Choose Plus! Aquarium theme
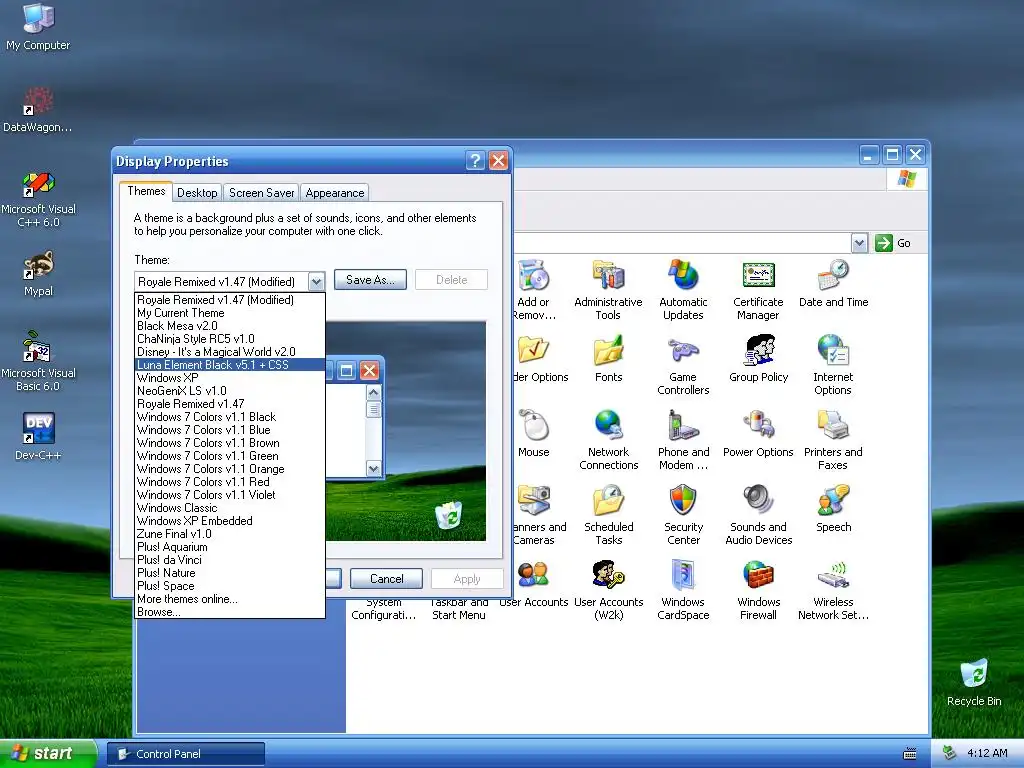1024x768 pixels. tap(230, 547)
